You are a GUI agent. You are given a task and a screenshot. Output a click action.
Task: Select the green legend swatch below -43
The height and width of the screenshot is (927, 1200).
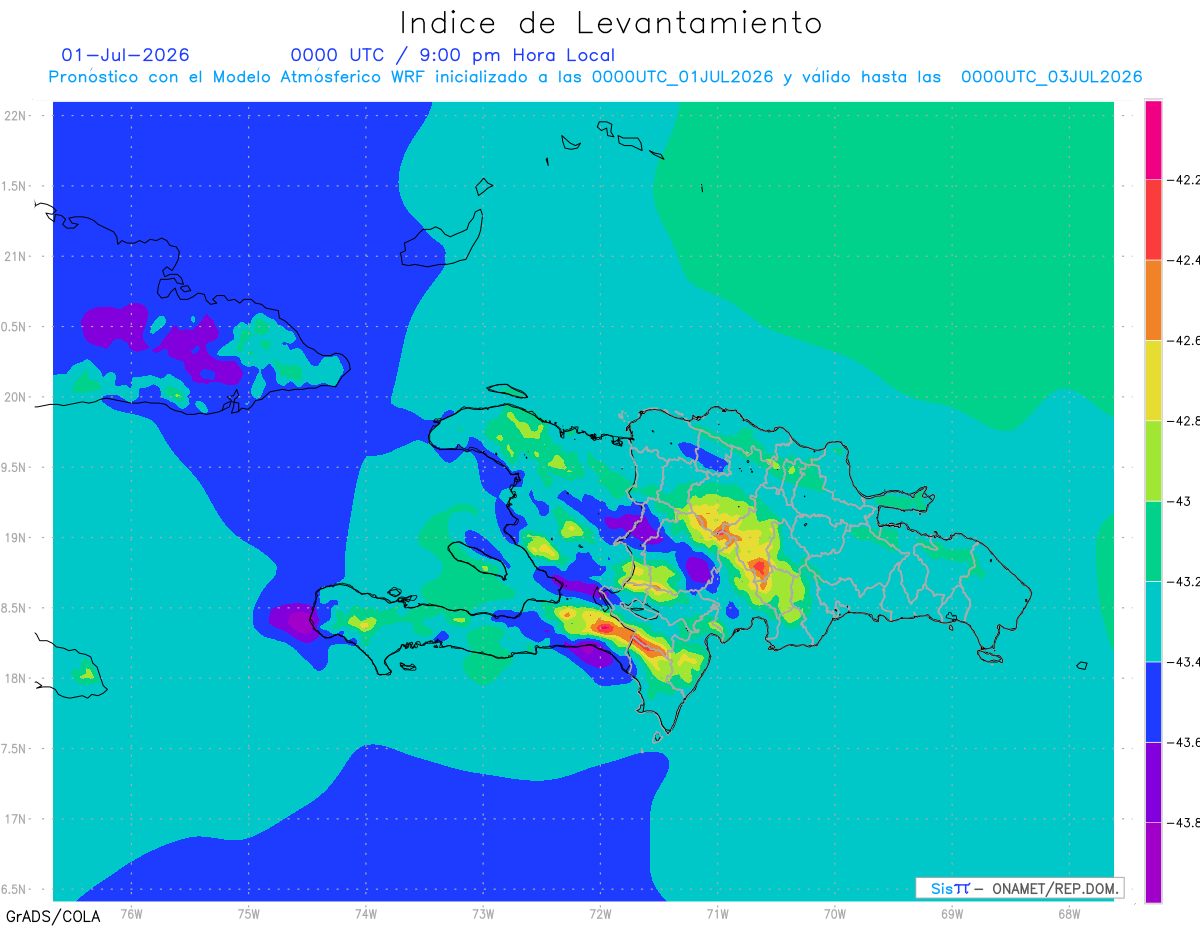click(1153, 541)
